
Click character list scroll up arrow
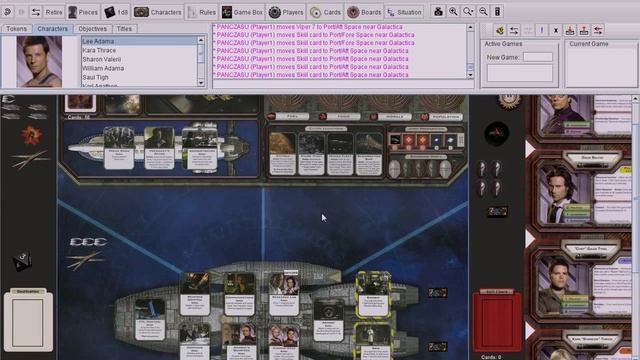[201, 40]
